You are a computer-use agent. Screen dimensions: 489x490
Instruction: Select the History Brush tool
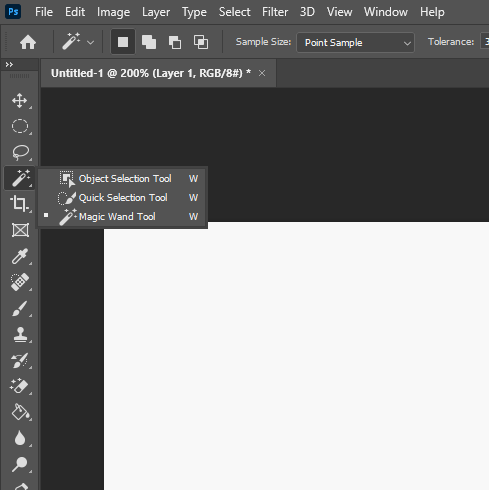pyautogui.click(x=20, y=360)
